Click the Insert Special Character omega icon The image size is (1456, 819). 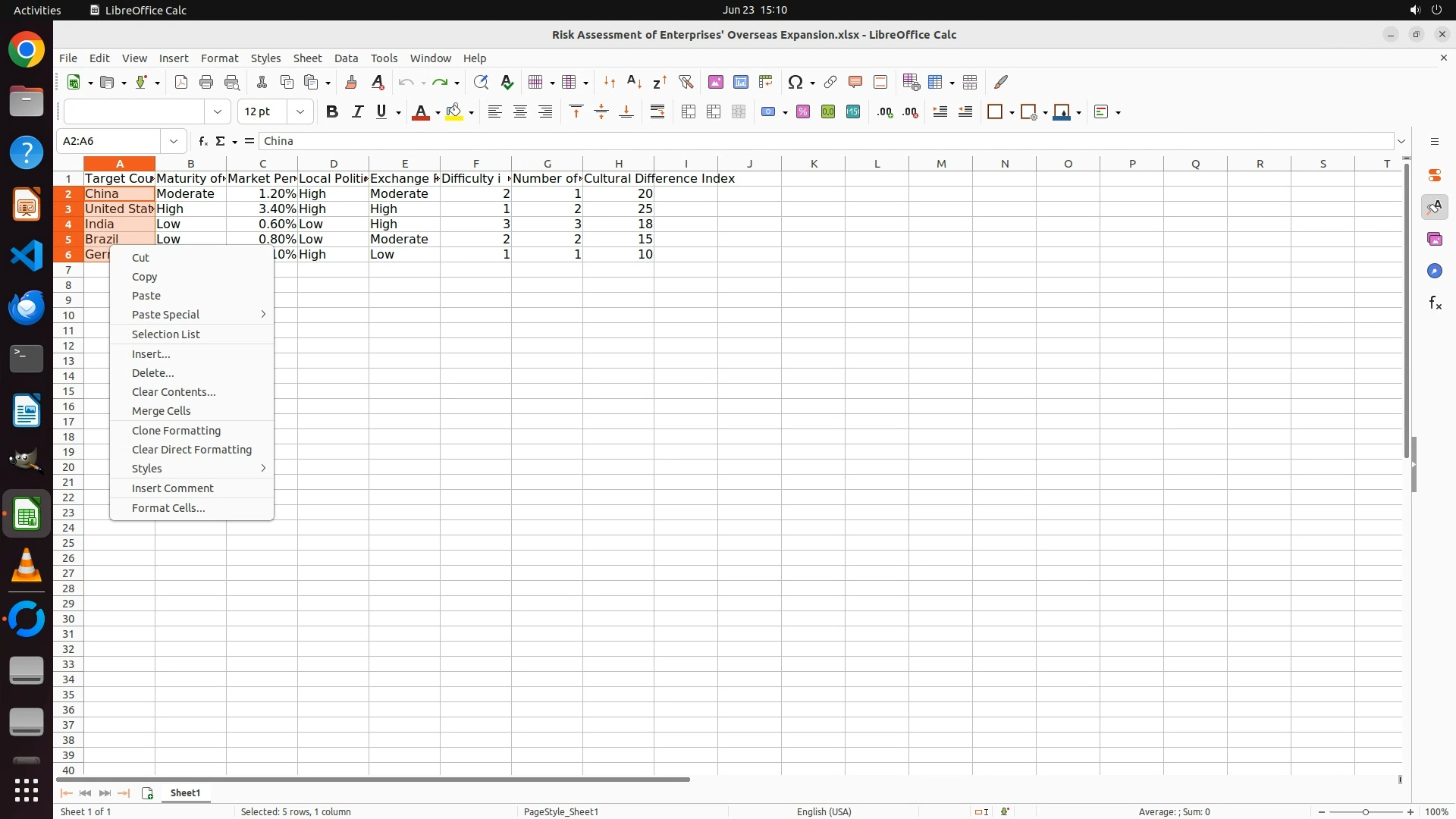click(x=795, y=82)
